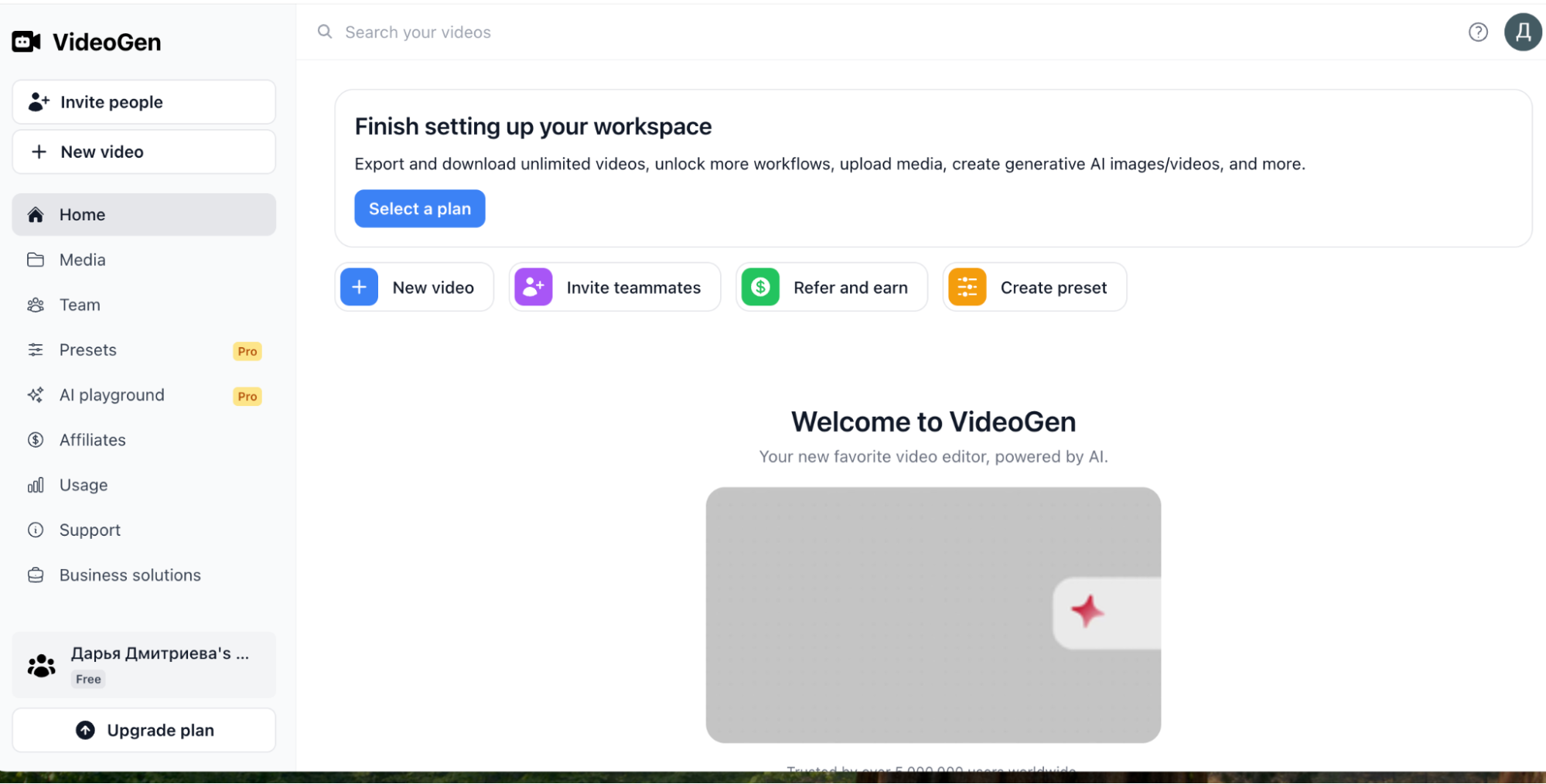Open Presets from the sidebar
The image size is (1546, 784).
[87, 350]
